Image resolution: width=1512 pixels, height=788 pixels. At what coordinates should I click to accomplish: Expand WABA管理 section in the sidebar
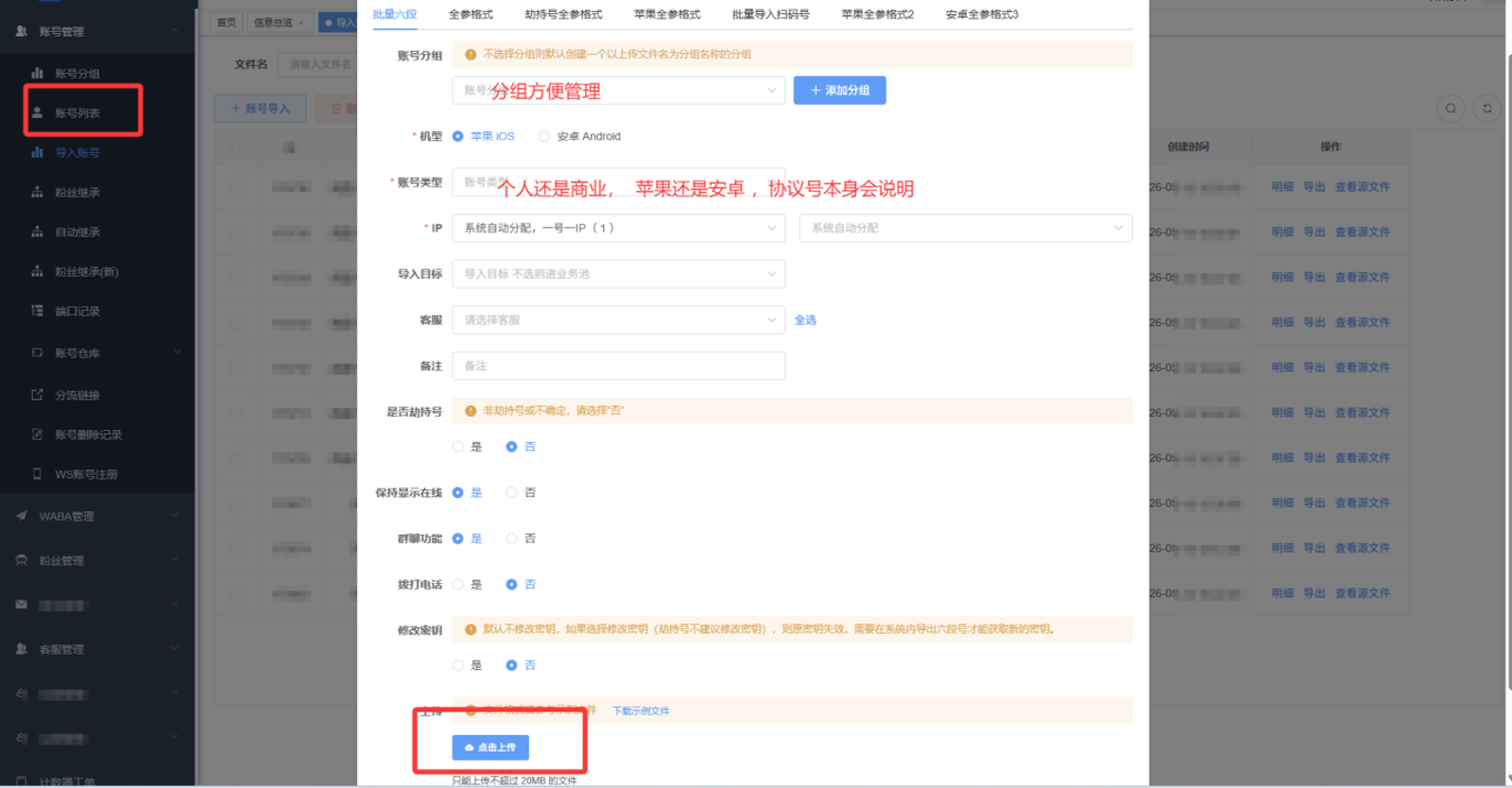[174, 516]
